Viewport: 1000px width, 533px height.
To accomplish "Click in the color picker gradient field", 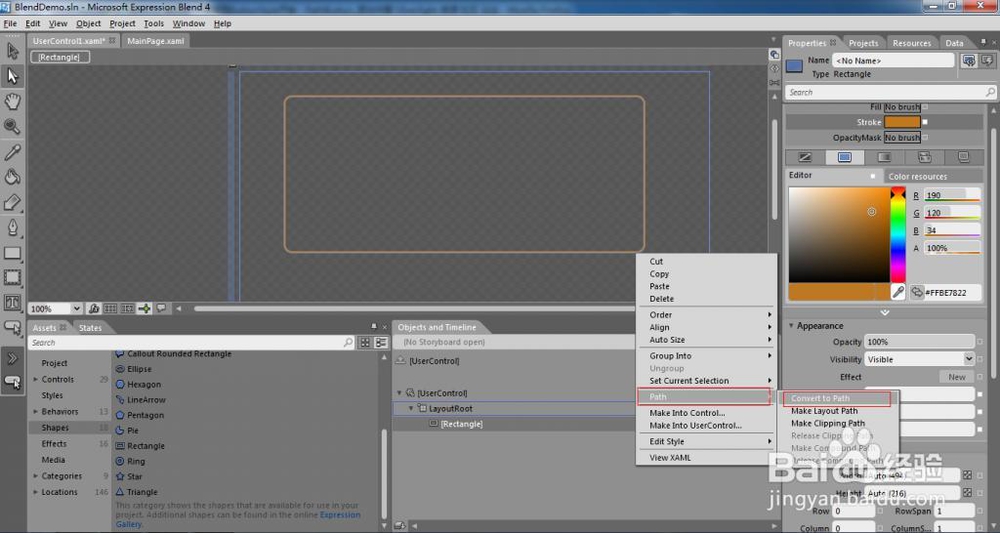I will (x=839, y=235).
